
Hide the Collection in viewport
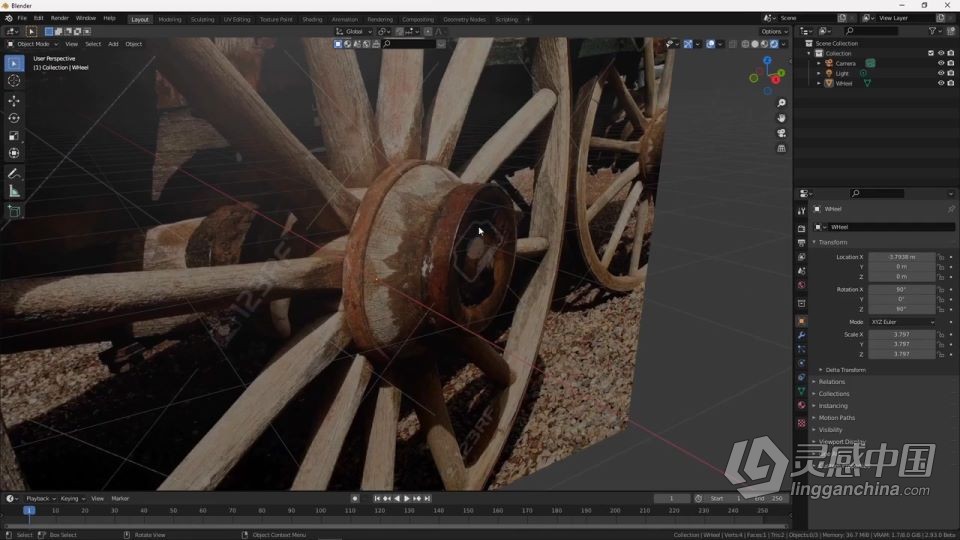pyautogui.click(x=941, y=53)
